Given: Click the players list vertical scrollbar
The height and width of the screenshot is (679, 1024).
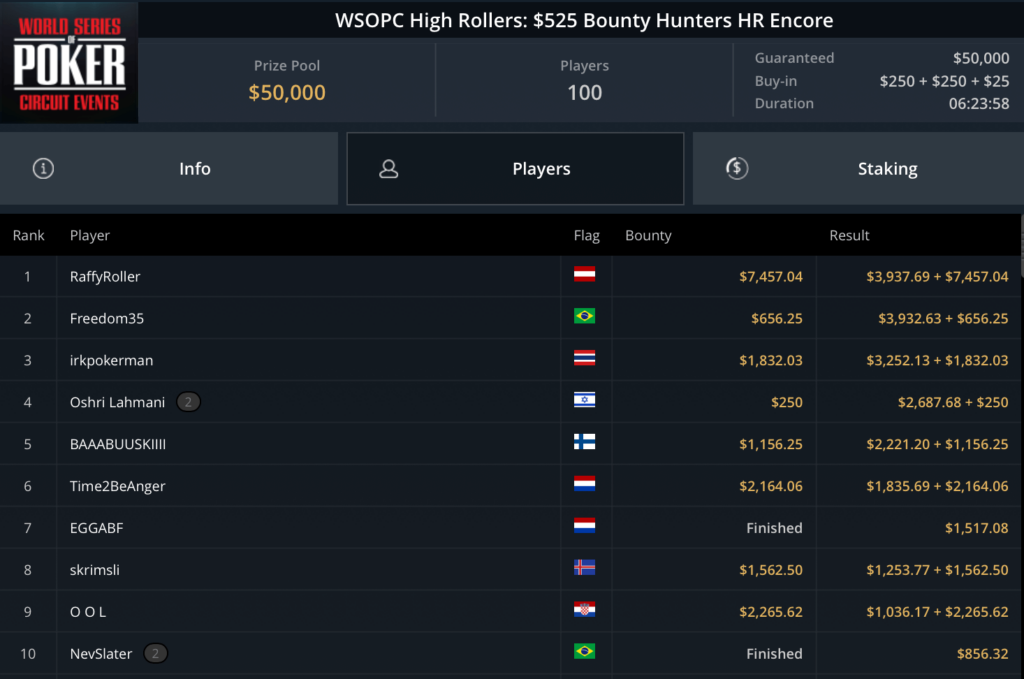Looking at the screenshot, I should [1019, 248].
